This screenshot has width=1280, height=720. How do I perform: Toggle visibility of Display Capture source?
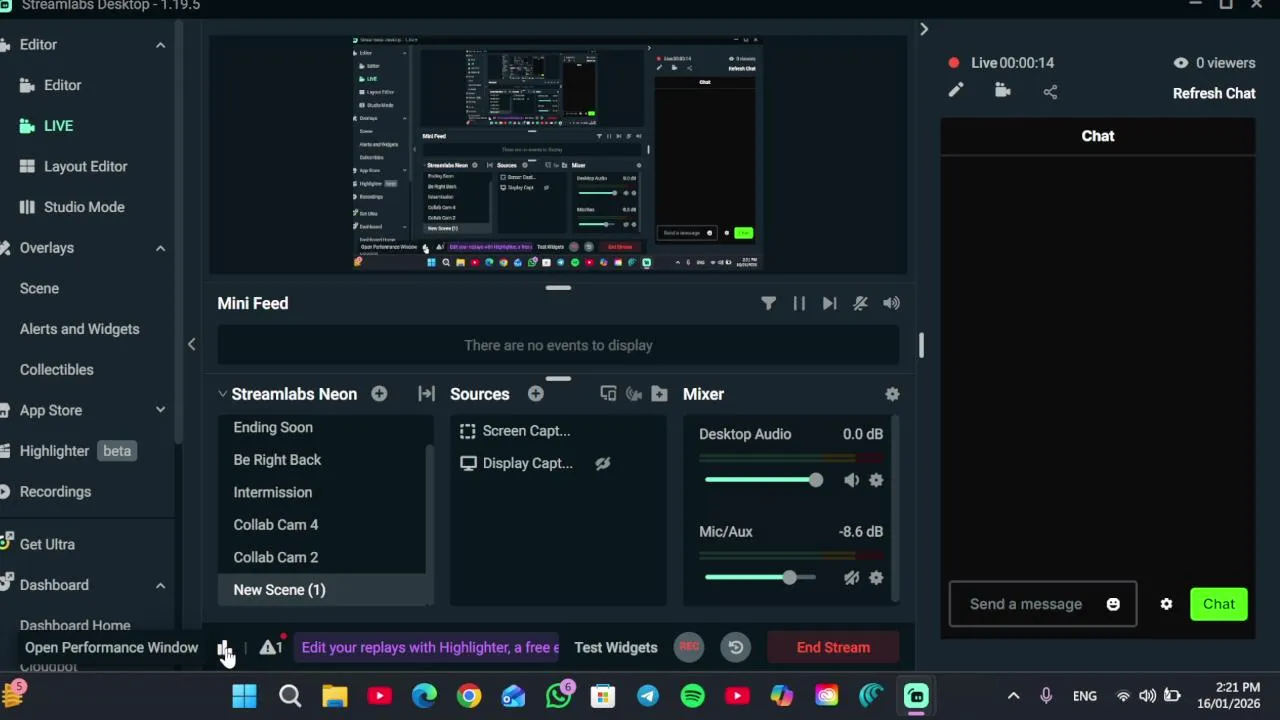click(602, 463)
